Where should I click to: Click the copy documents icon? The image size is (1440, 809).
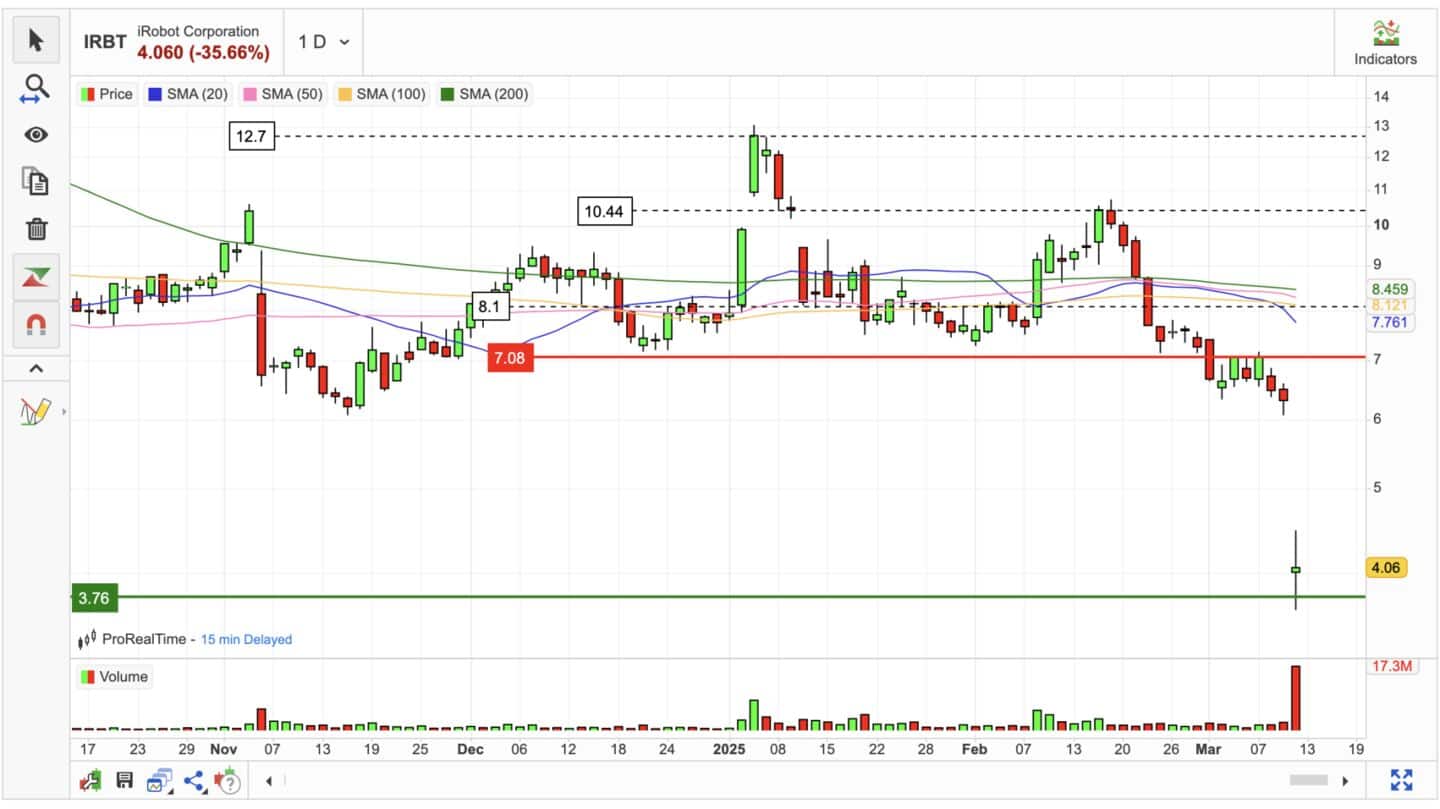36,182
